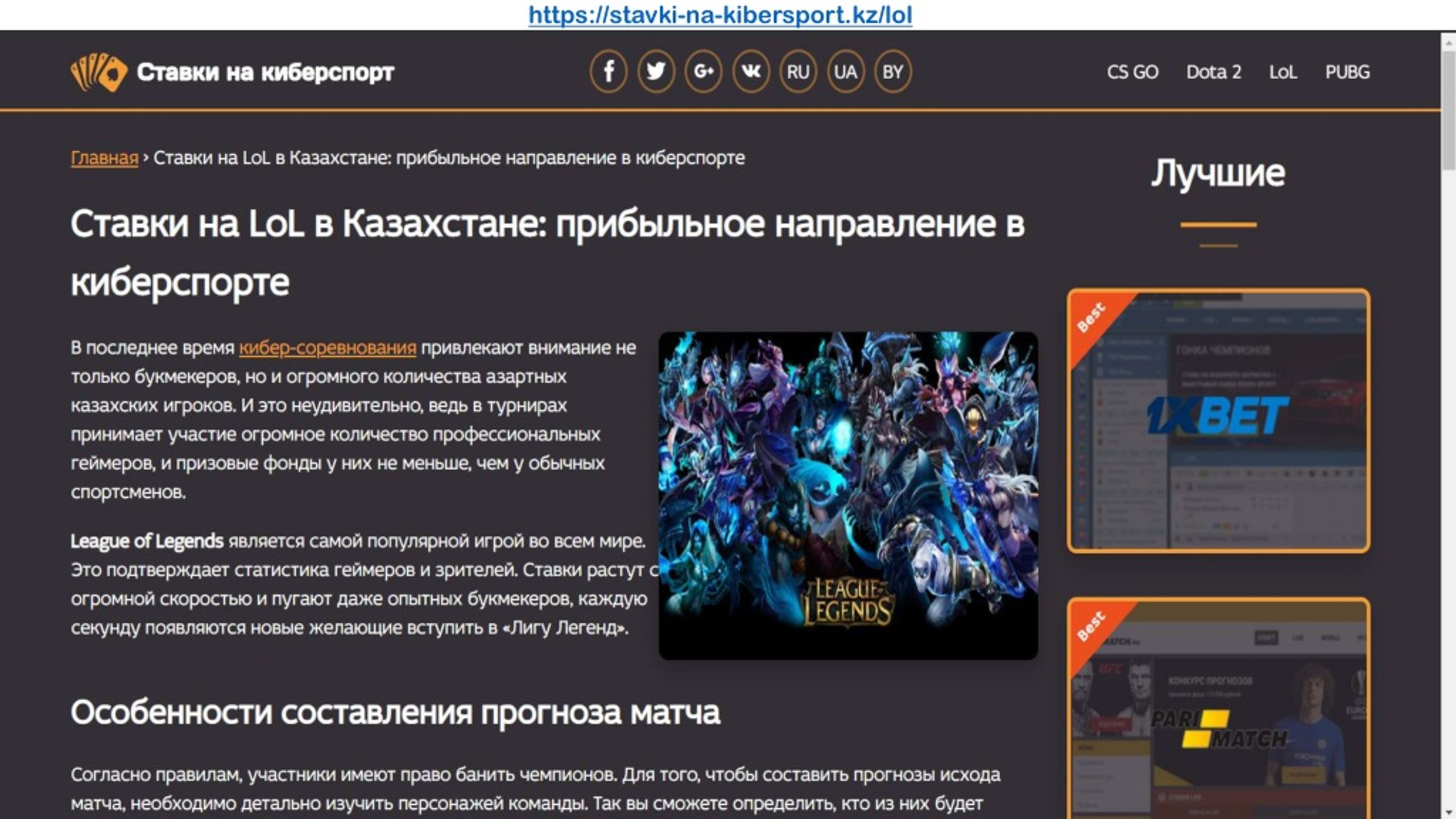This screenshot has height=819, width=1456.
Task: Open the Pari Match bookmaker card
Action: point(1218,708)
